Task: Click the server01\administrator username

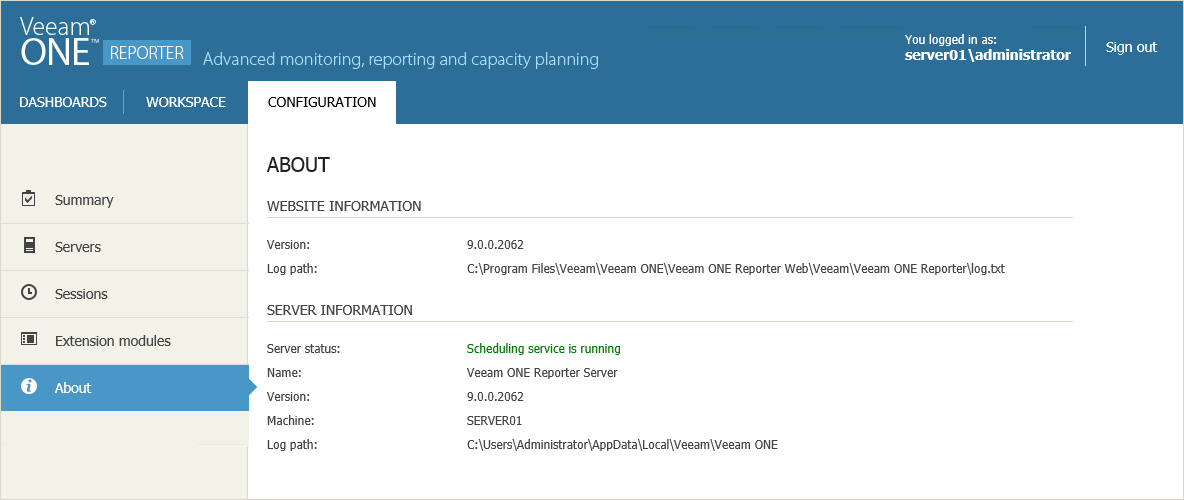Action: pos(987,56)
